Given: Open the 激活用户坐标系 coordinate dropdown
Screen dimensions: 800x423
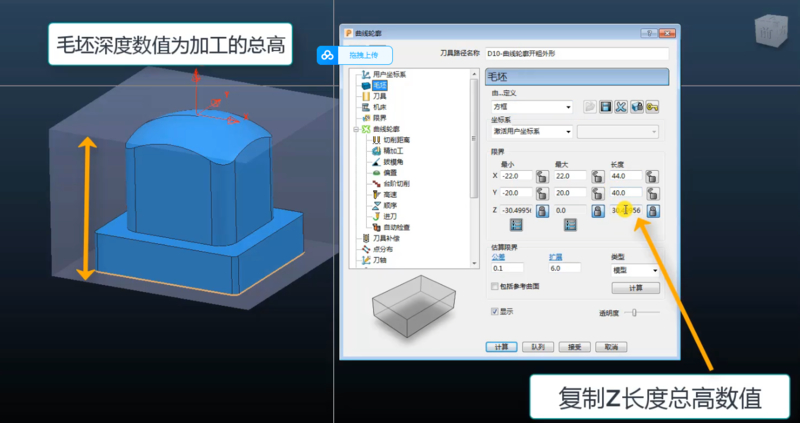Looking at the screenshot, I should (568, 132).
